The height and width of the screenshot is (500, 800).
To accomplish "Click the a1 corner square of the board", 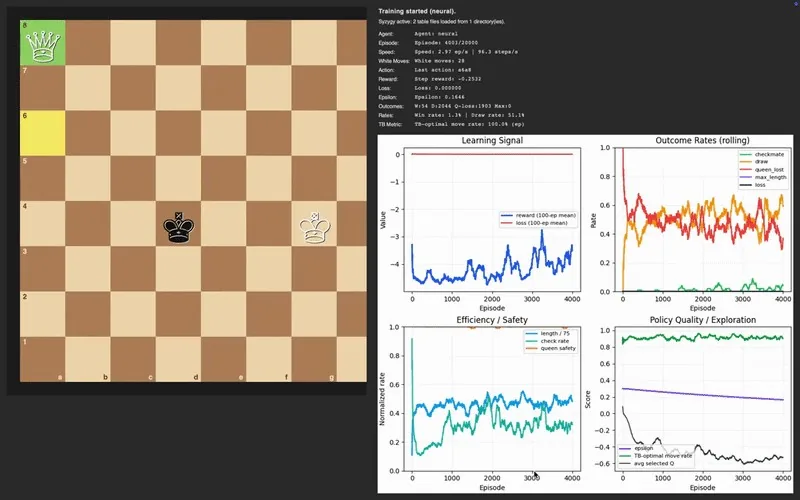I will (x=42, y=359).
